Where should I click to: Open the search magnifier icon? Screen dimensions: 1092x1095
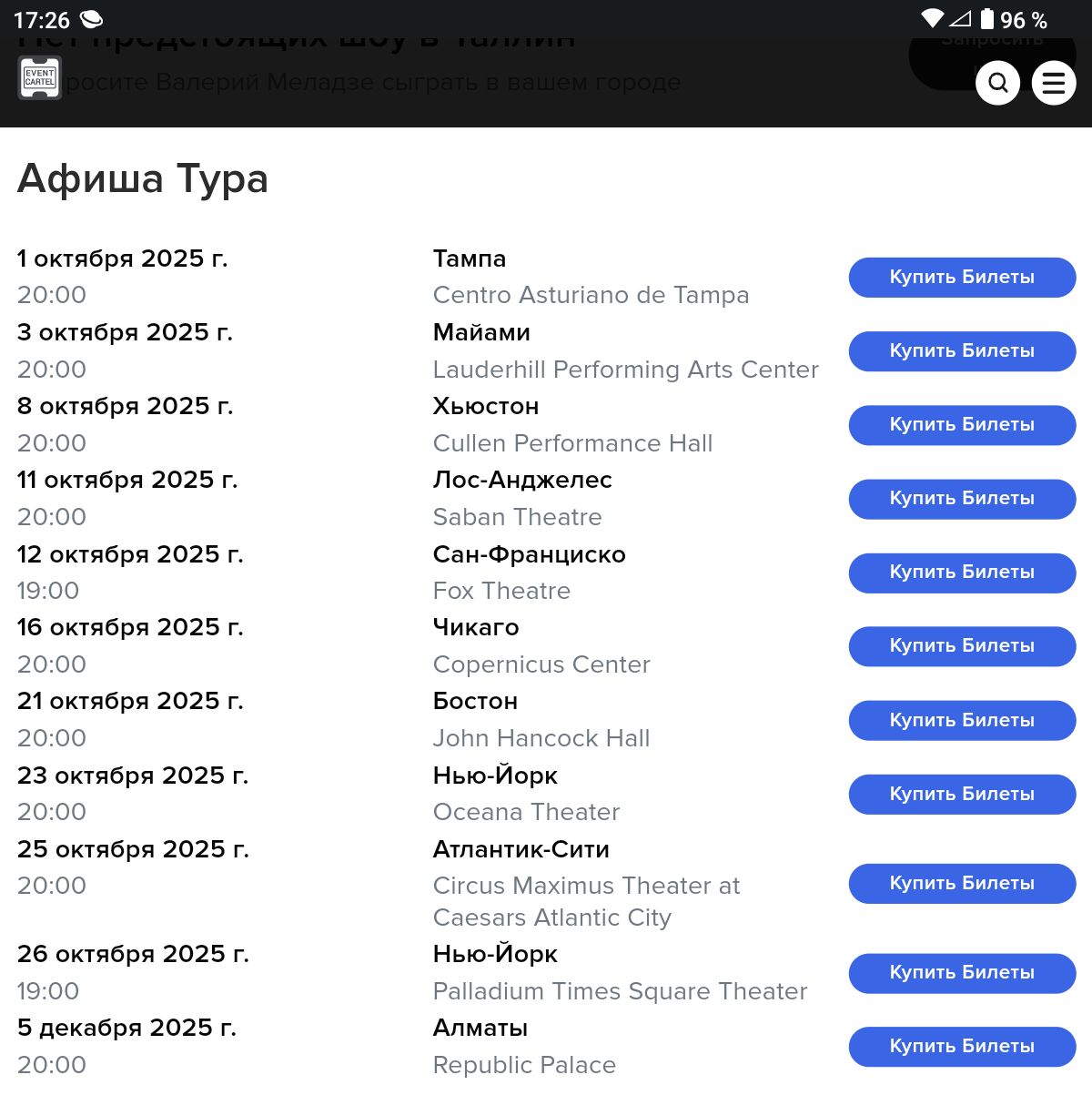tap(997, 83)
